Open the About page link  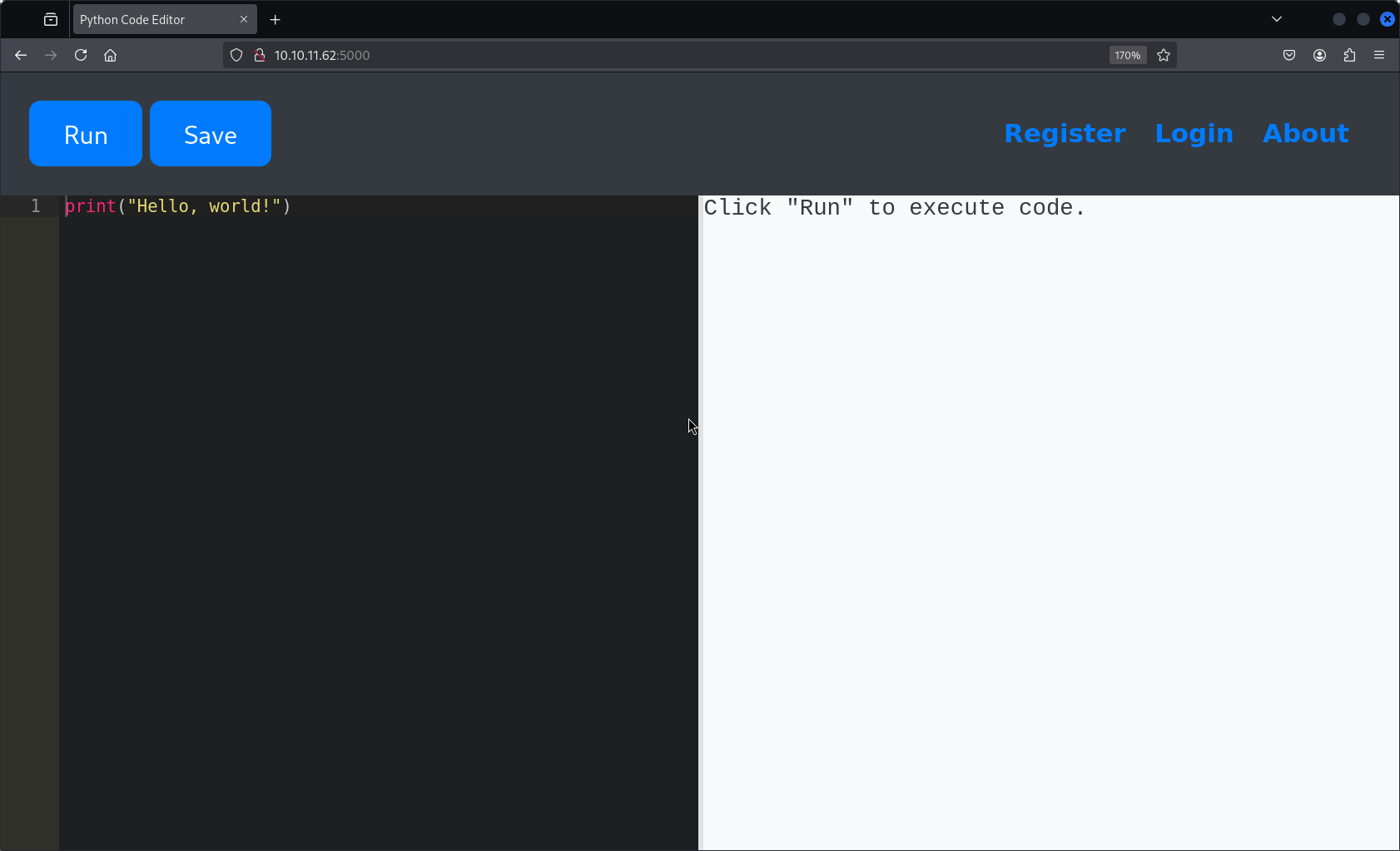click(1305, 134)
